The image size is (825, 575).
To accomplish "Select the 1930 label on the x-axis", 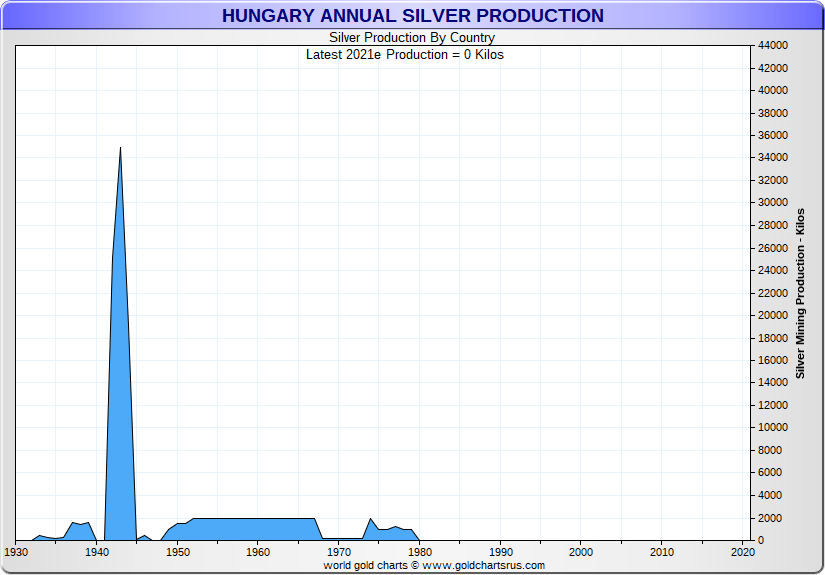I will pyautogui.click(x=16, y=552).
